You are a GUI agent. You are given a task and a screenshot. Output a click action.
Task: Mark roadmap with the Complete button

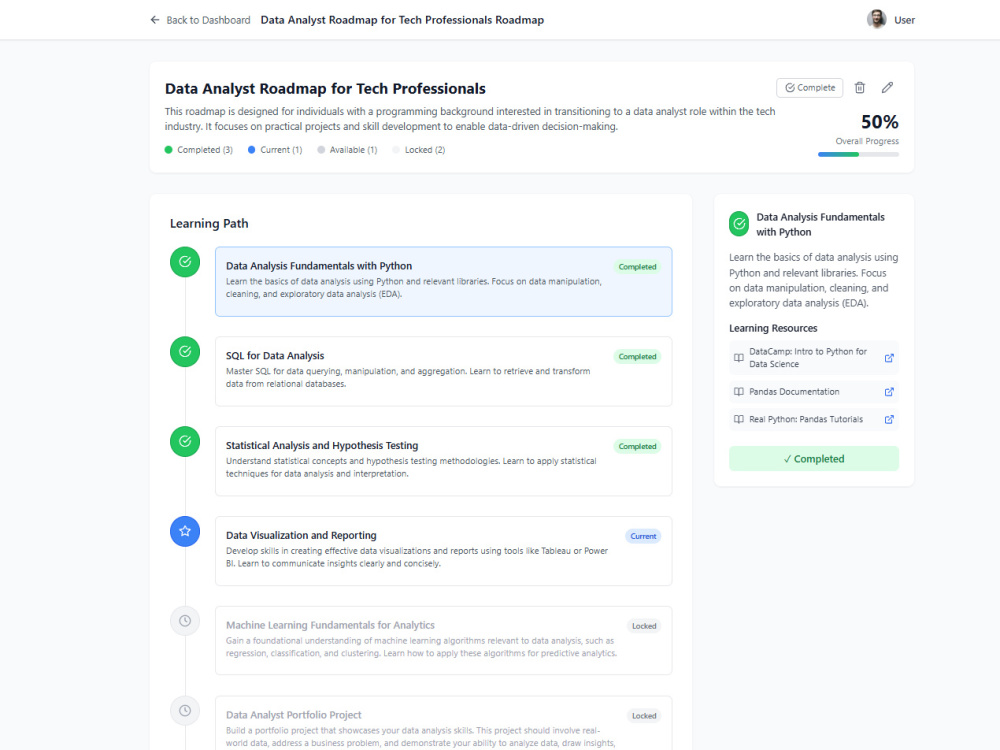coord(809,87)
